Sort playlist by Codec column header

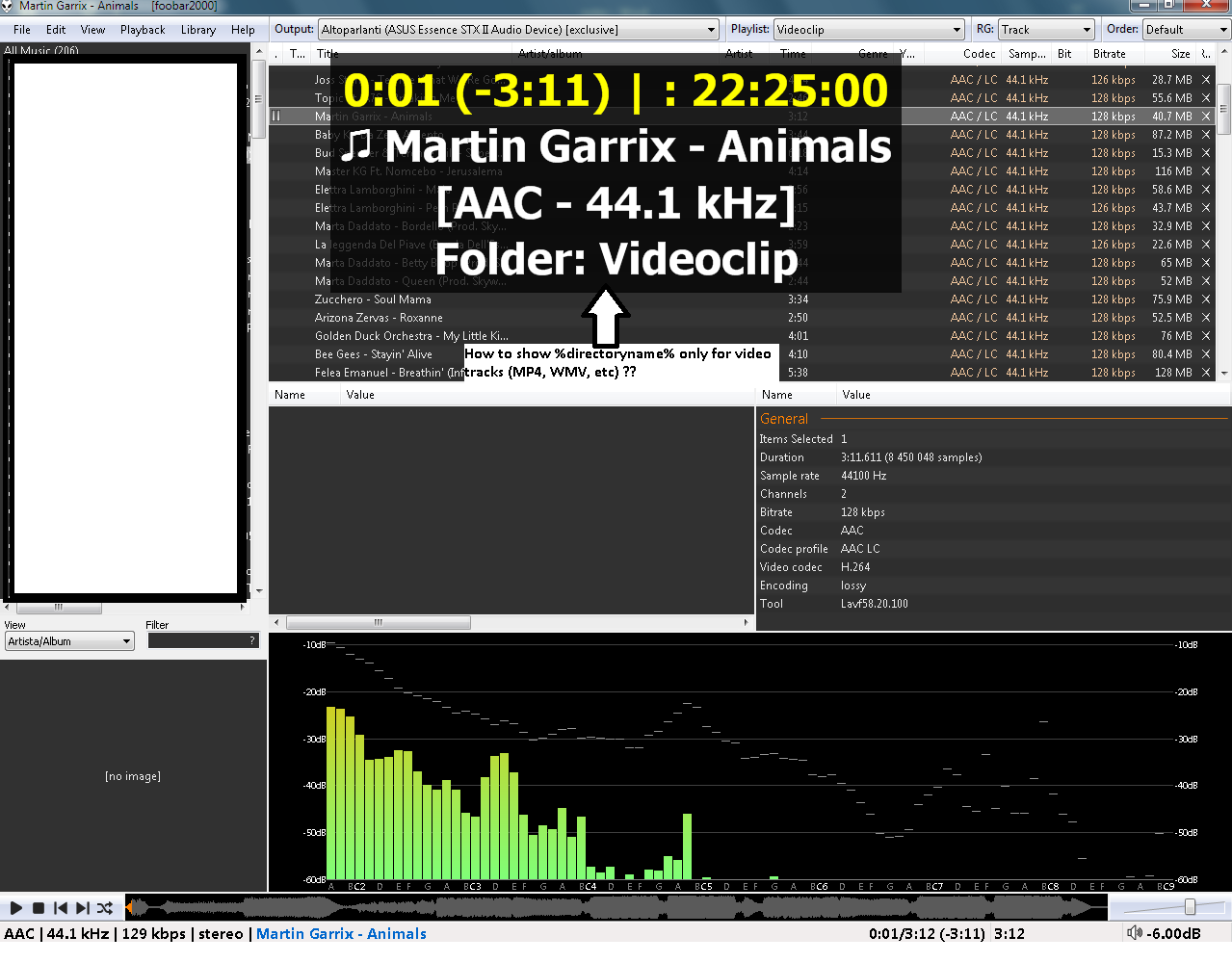[x=980, y=54]
